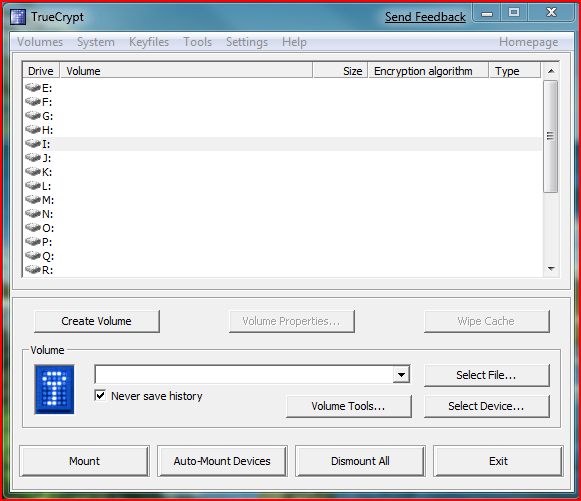
Task: Open the Tools menu
Action: coord(197,42)
